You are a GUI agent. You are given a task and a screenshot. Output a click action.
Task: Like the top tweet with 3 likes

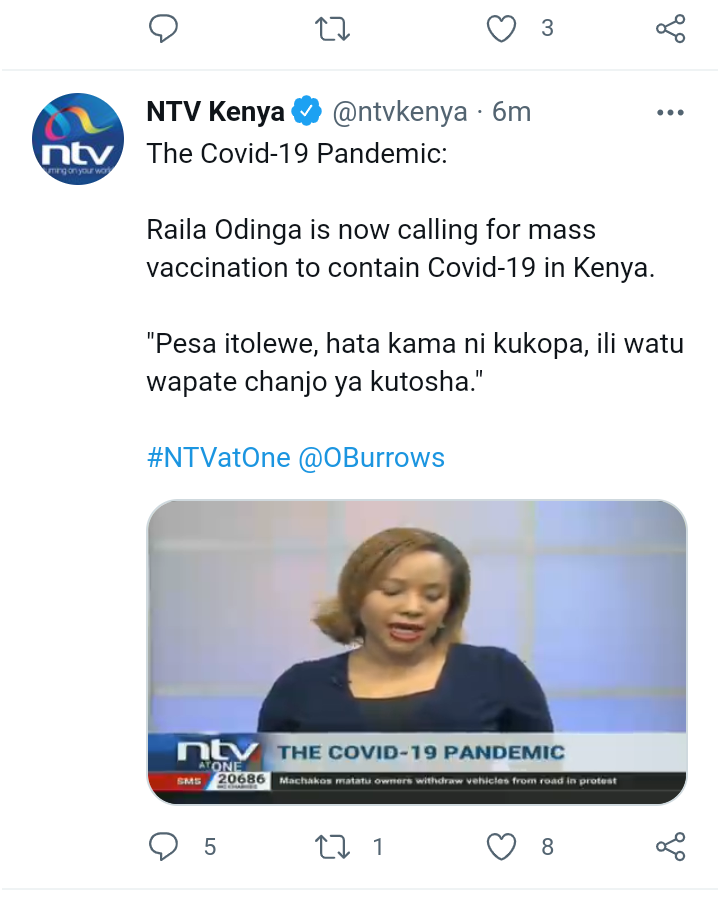(x=501, y=29)
